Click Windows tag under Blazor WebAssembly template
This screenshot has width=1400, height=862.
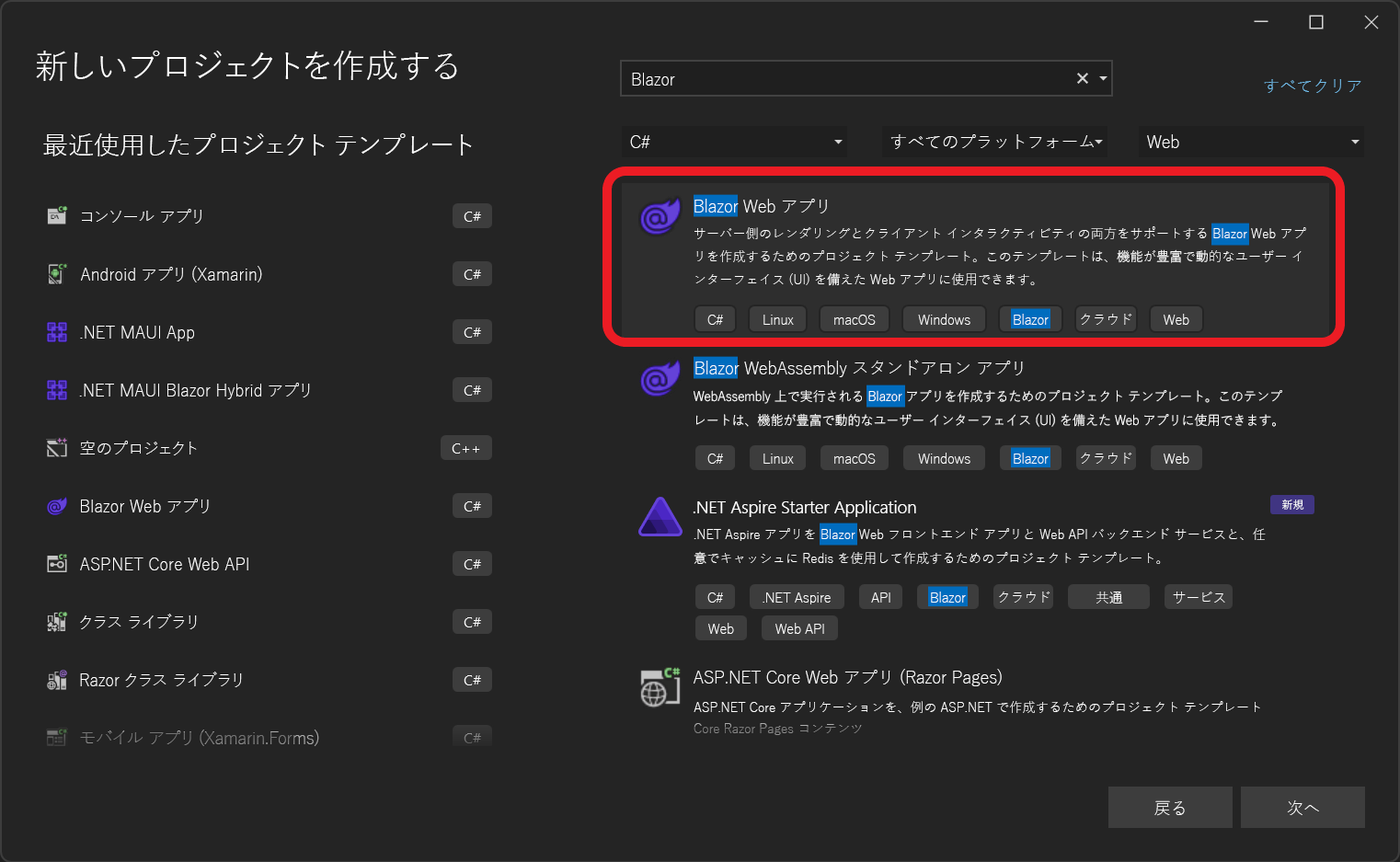tap(945, 458)
